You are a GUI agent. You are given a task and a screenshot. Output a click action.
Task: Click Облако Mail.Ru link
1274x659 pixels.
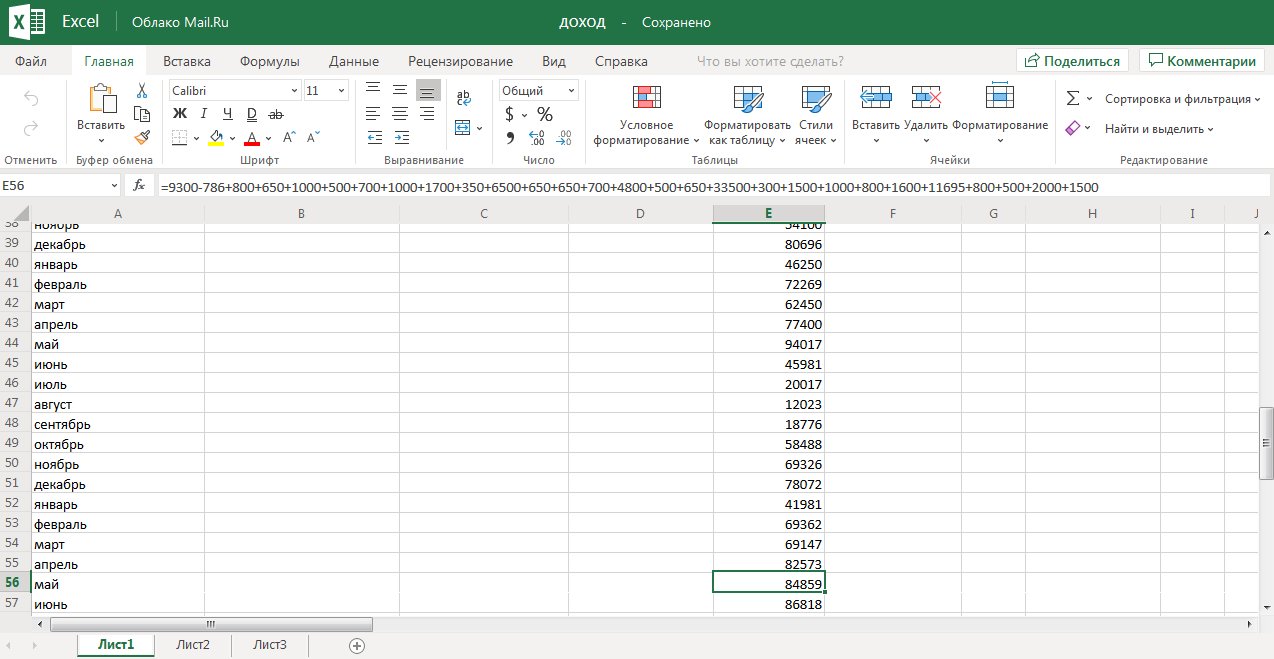coord(181,22)
